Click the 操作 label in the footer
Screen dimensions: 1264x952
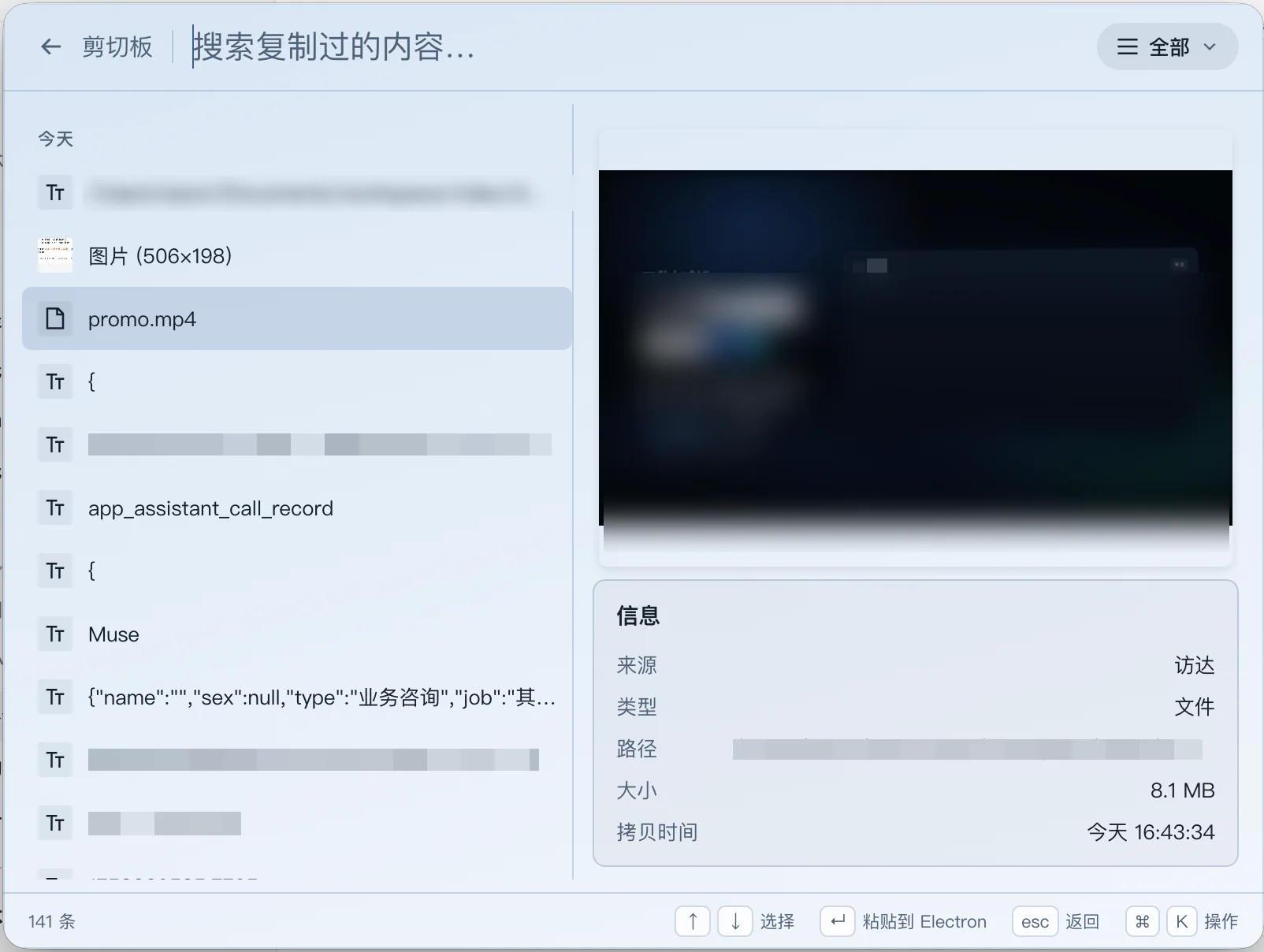pyautogui.click(x=1221, y=921)
